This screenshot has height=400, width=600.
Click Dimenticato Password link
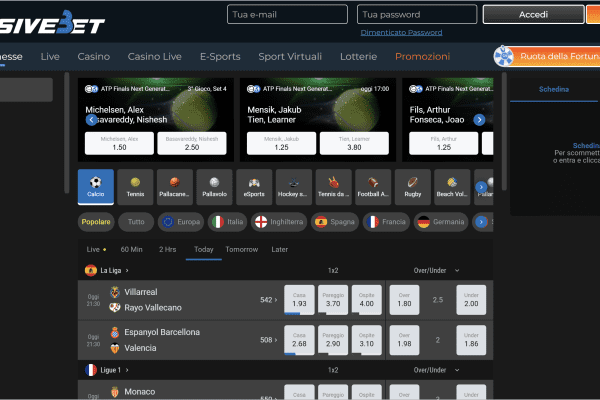[401, 33]
